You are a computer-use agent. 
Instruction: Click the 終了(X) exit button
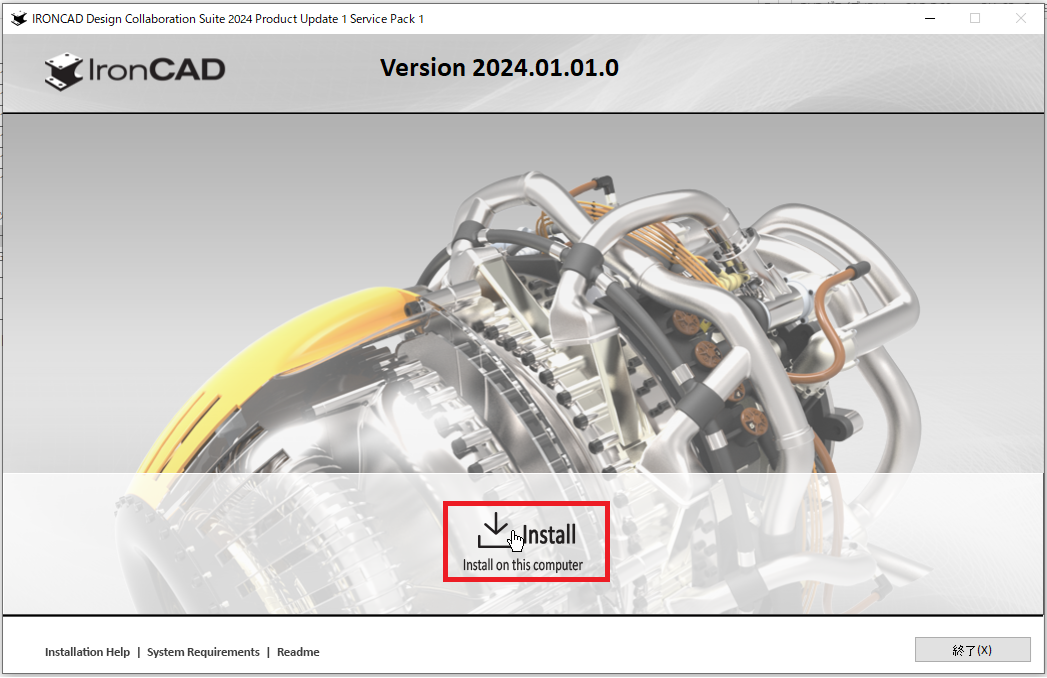click(972, 649)
